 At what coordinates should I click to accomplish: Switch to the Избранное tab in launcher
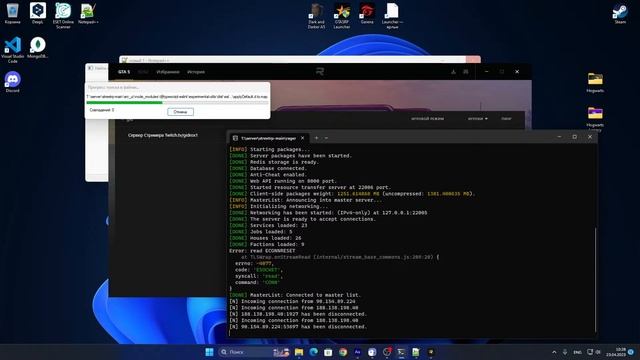(168, 72)
